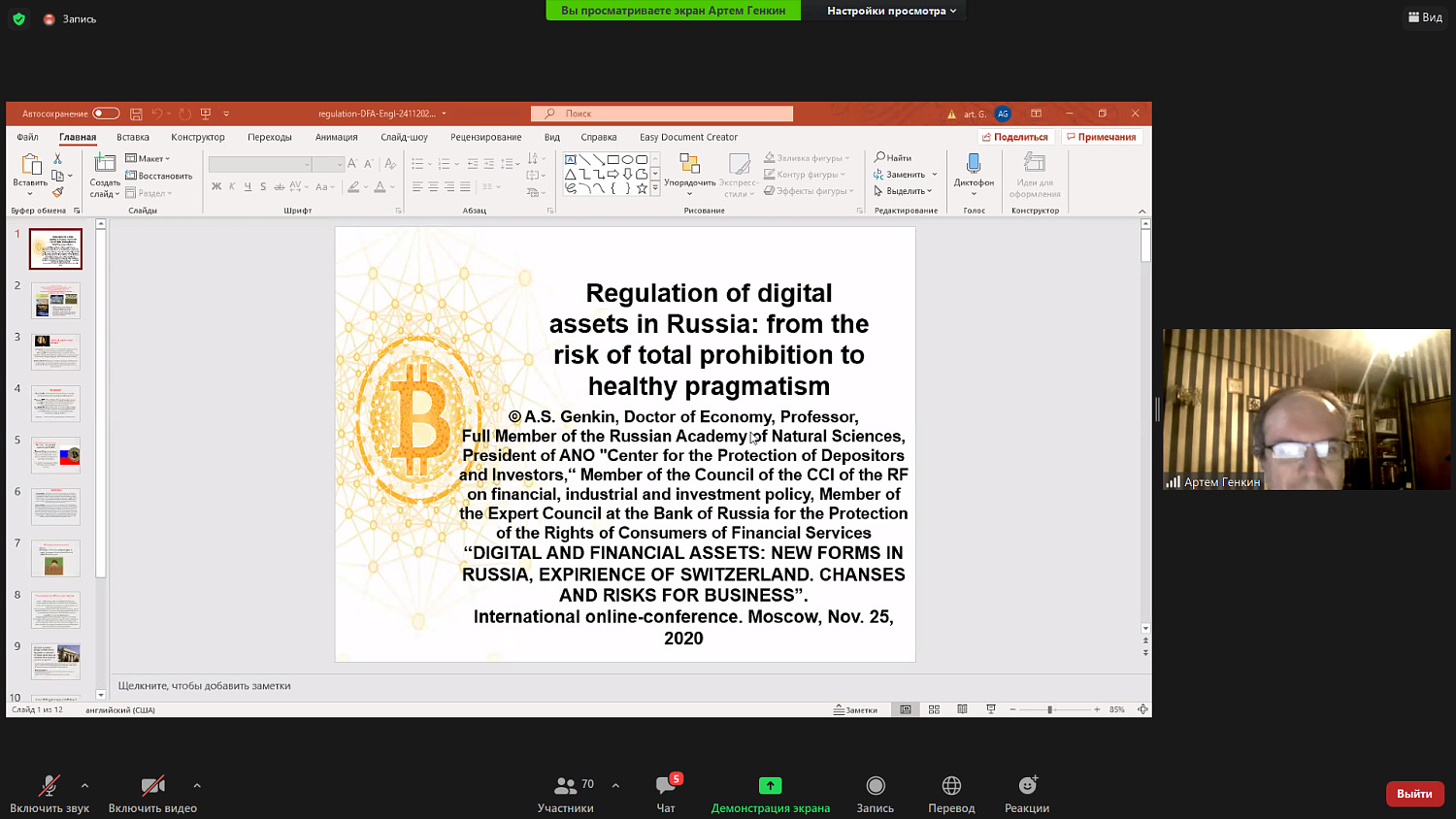Click the Запись record button in Zoom toolbar
The image size is (1456, 819).
tap(875, 794)
